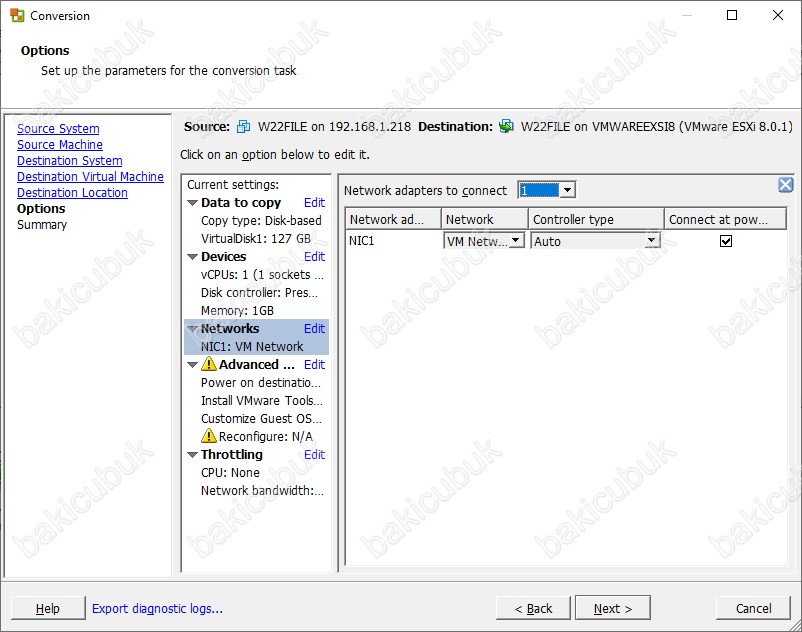Click the warning icon beside Reconfigure: N/A
The width and height of the screenshot is (802, 632).
pyautogui.click(x=209, y=436)
